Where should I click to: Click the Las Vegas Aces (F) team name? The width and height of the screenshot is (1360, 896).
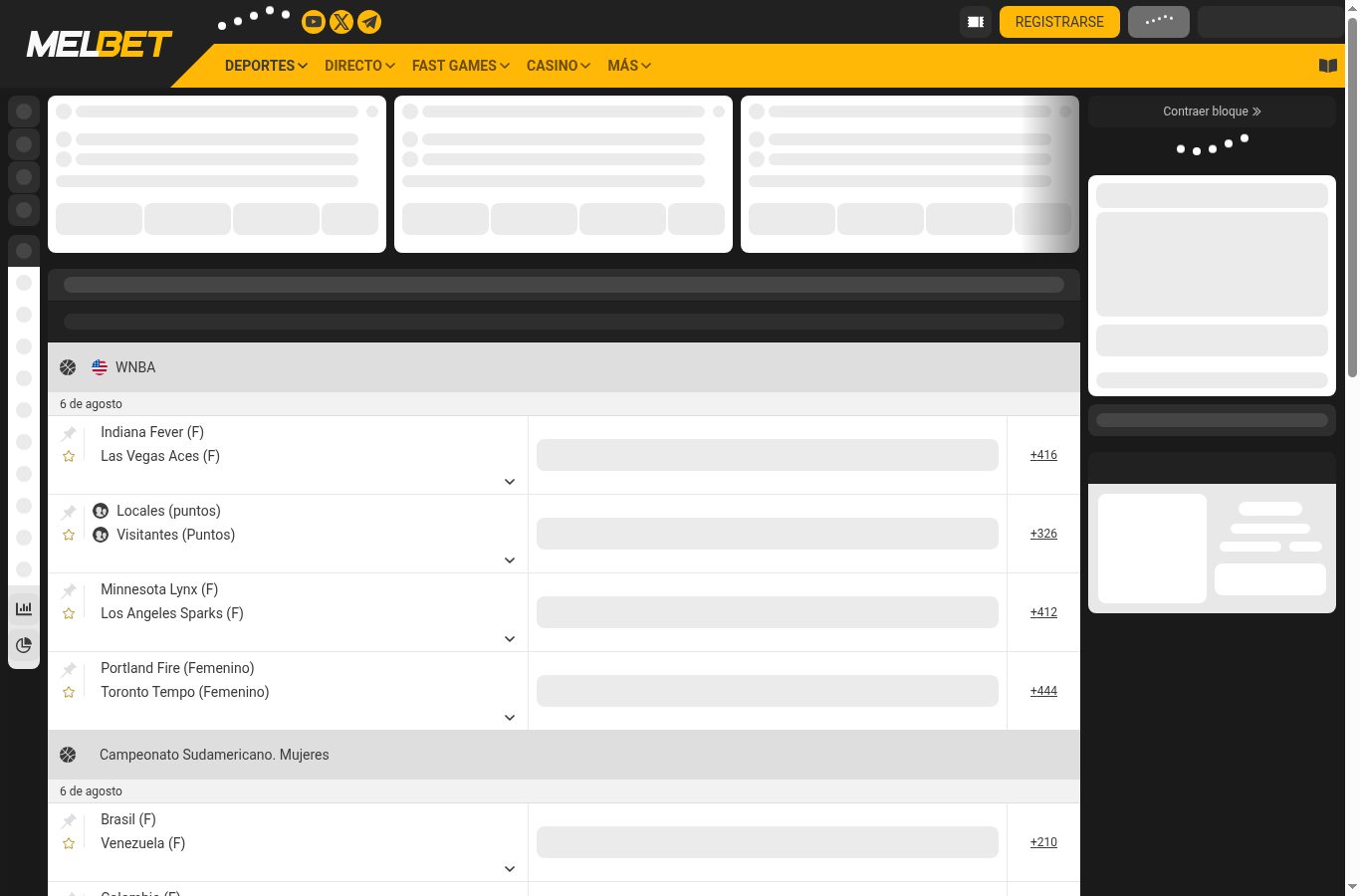160,456
